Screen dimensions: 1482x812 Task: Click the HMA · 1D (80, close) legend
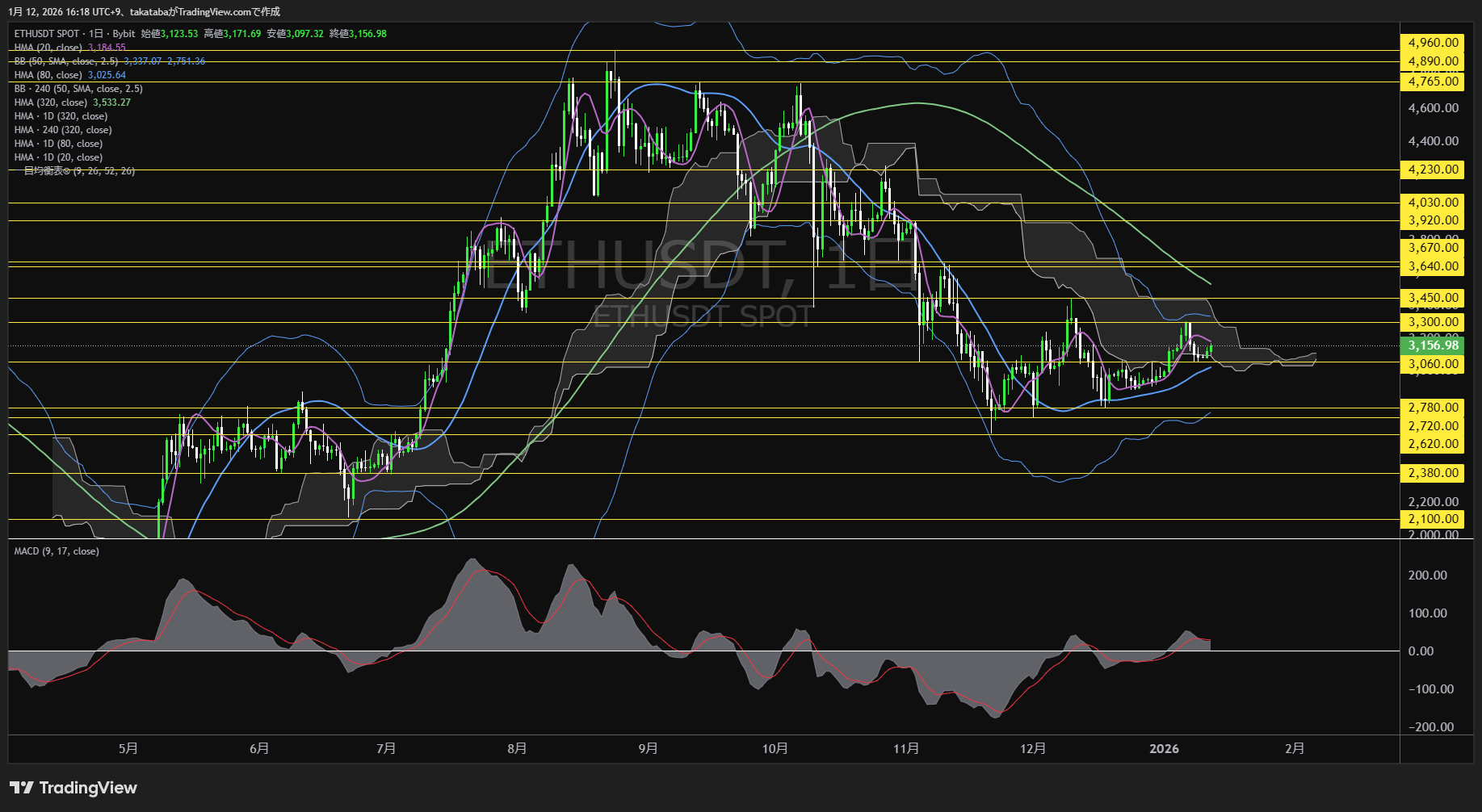pyautogui.click(x=58, y=144)
